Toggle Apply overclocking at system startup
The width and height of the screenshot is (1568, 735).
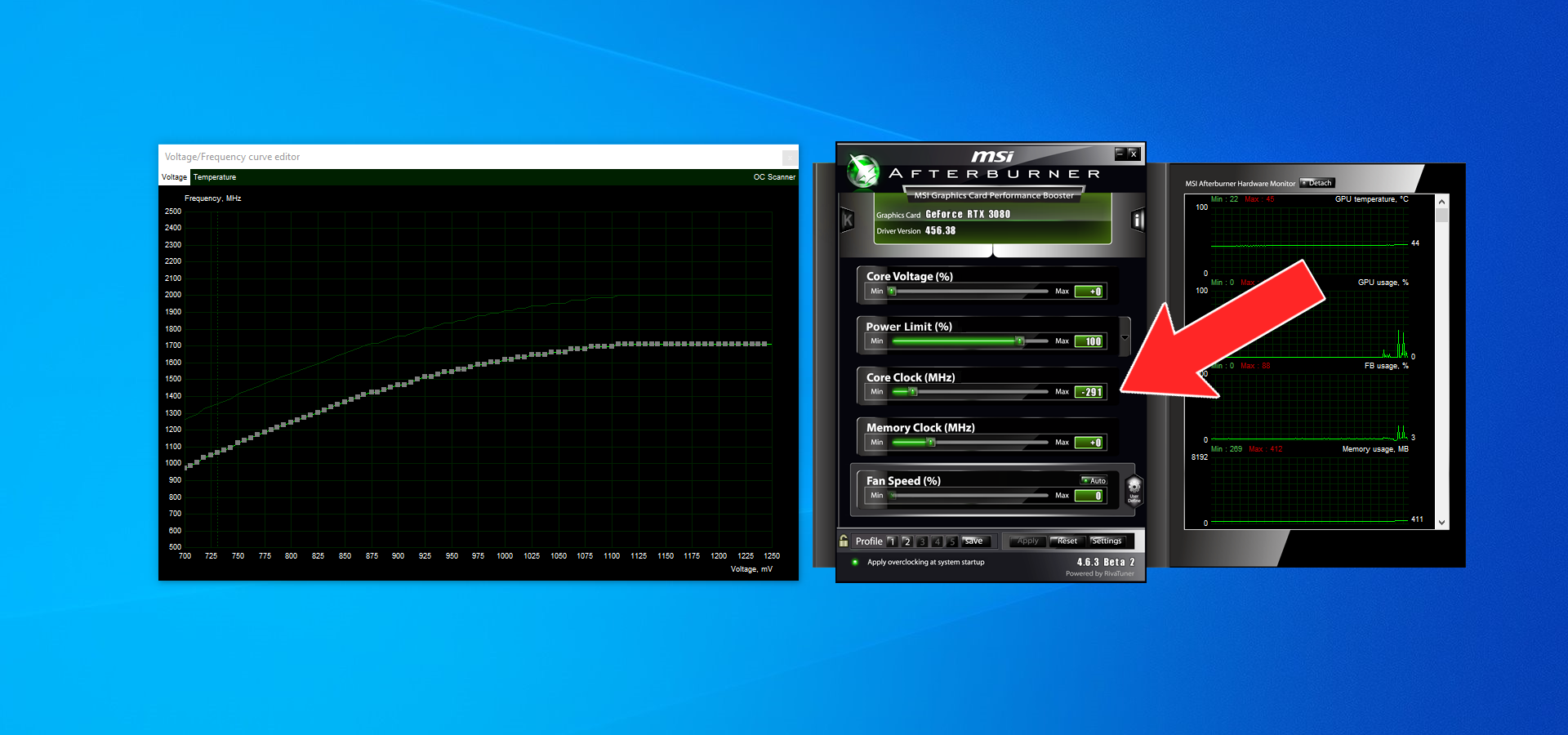tap(855, 562)
